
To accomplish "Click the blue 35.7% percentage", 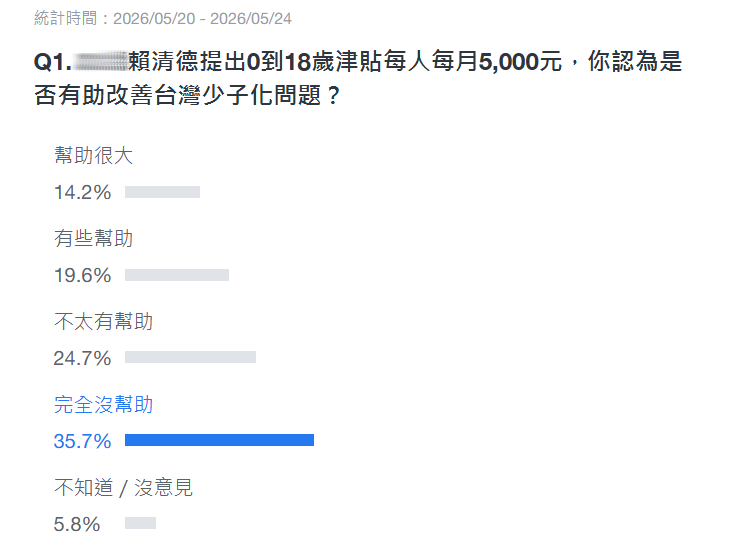I will pyautogui.click(x=82, y=441).
